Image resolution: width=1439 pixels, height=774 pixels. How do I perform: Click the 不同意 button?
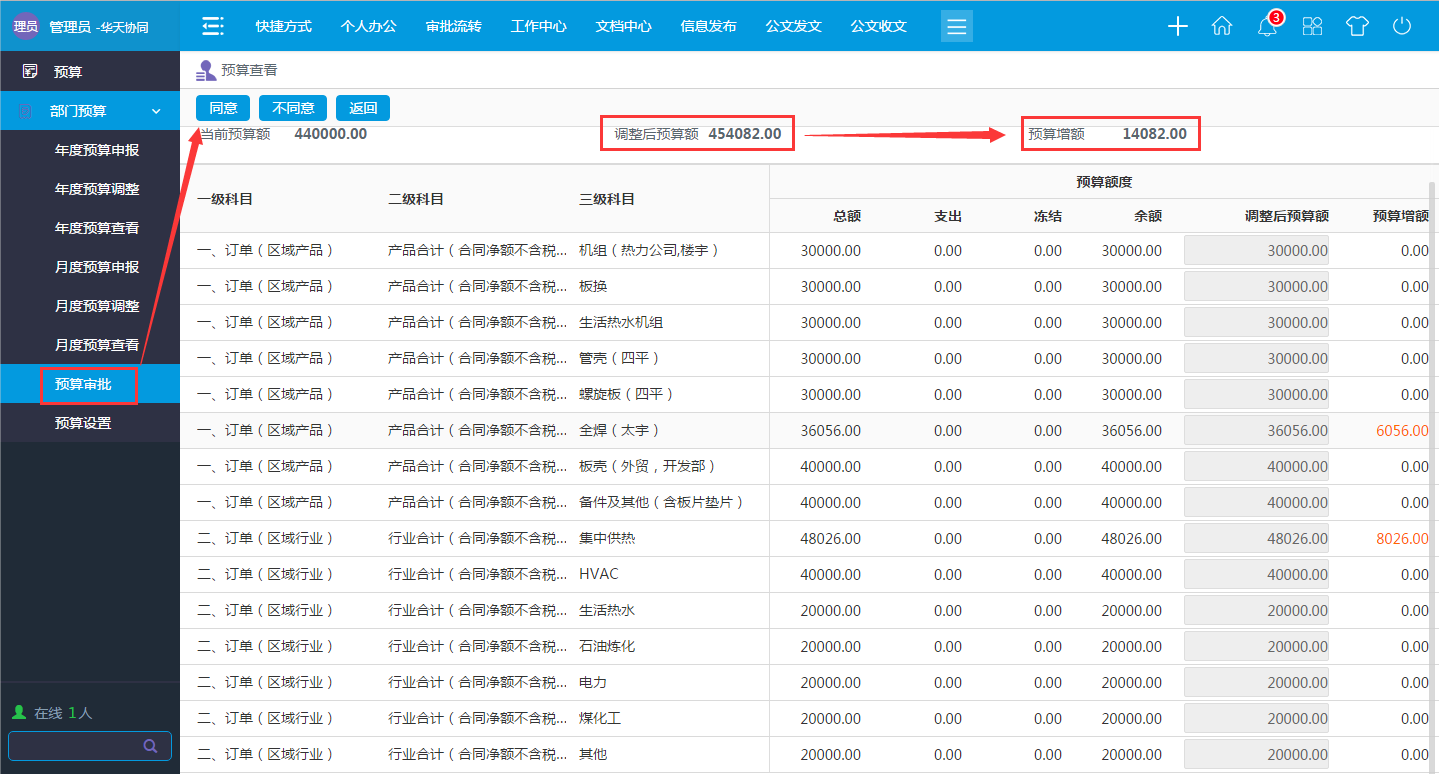293,108
